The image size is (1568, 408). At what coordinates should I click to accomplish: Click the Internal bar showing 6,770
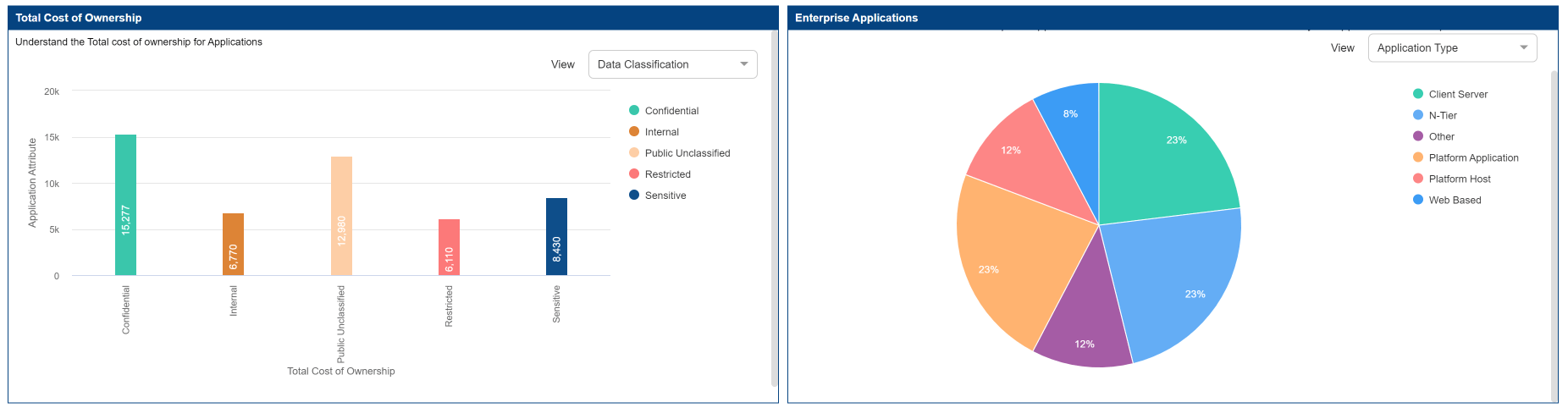tap(233, 244)
